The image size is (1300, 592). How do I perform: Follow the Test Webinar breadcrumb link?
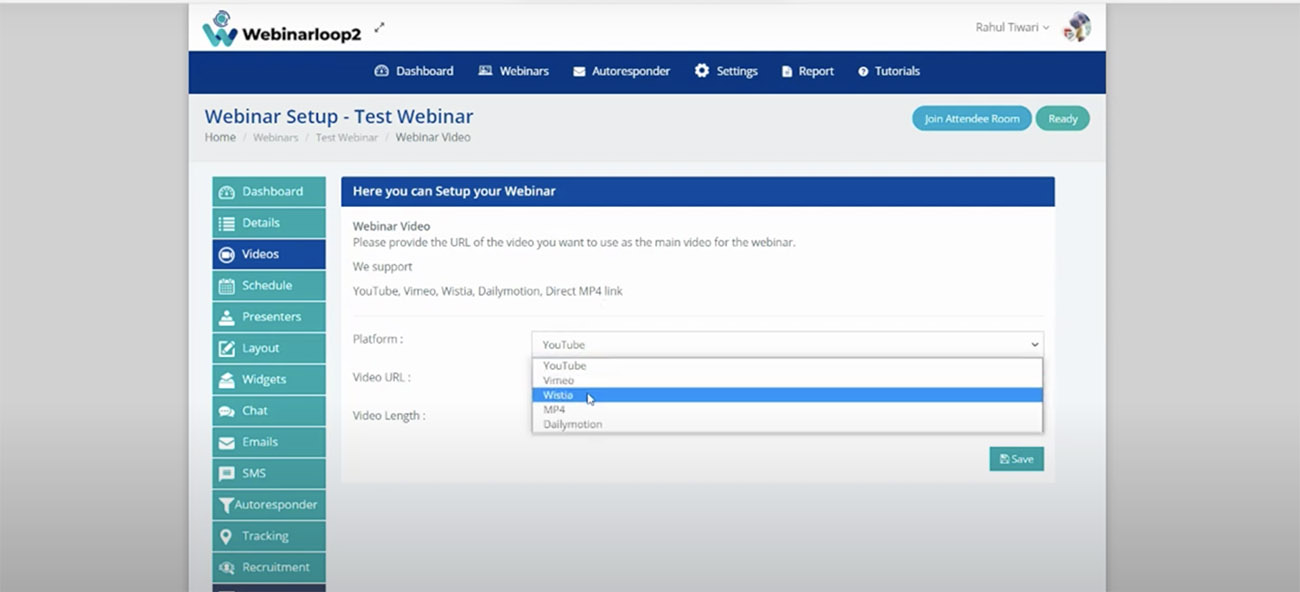[347, 137]
